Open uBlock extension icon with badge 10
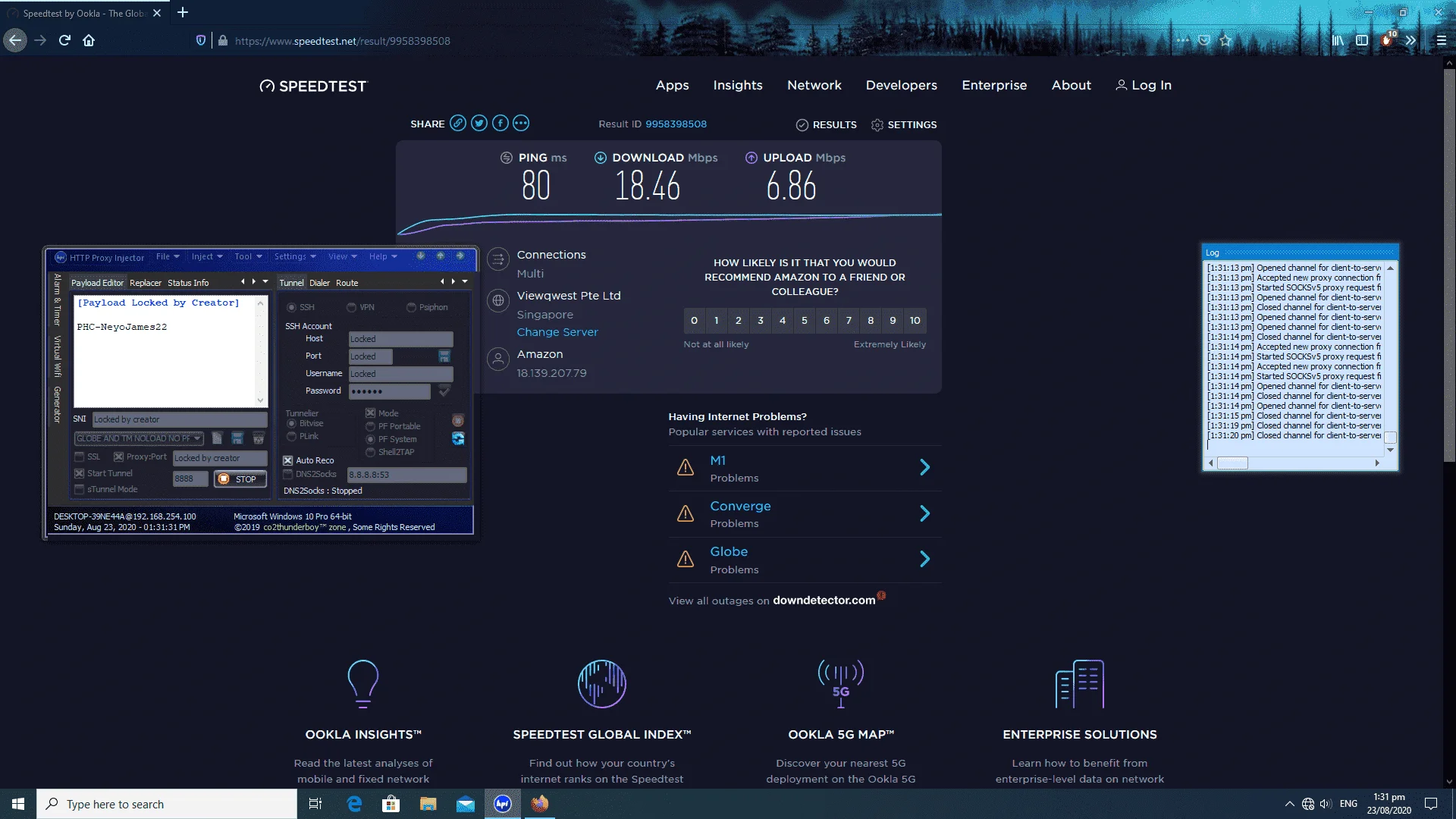The height and width of the screenshot is (819, 1456). point(1387,40)
